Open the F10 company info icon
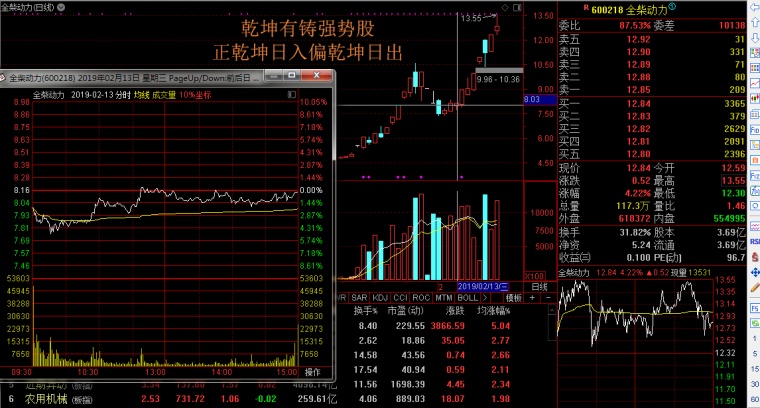Viewport: 760px width, 408px height. click(755, 130)
